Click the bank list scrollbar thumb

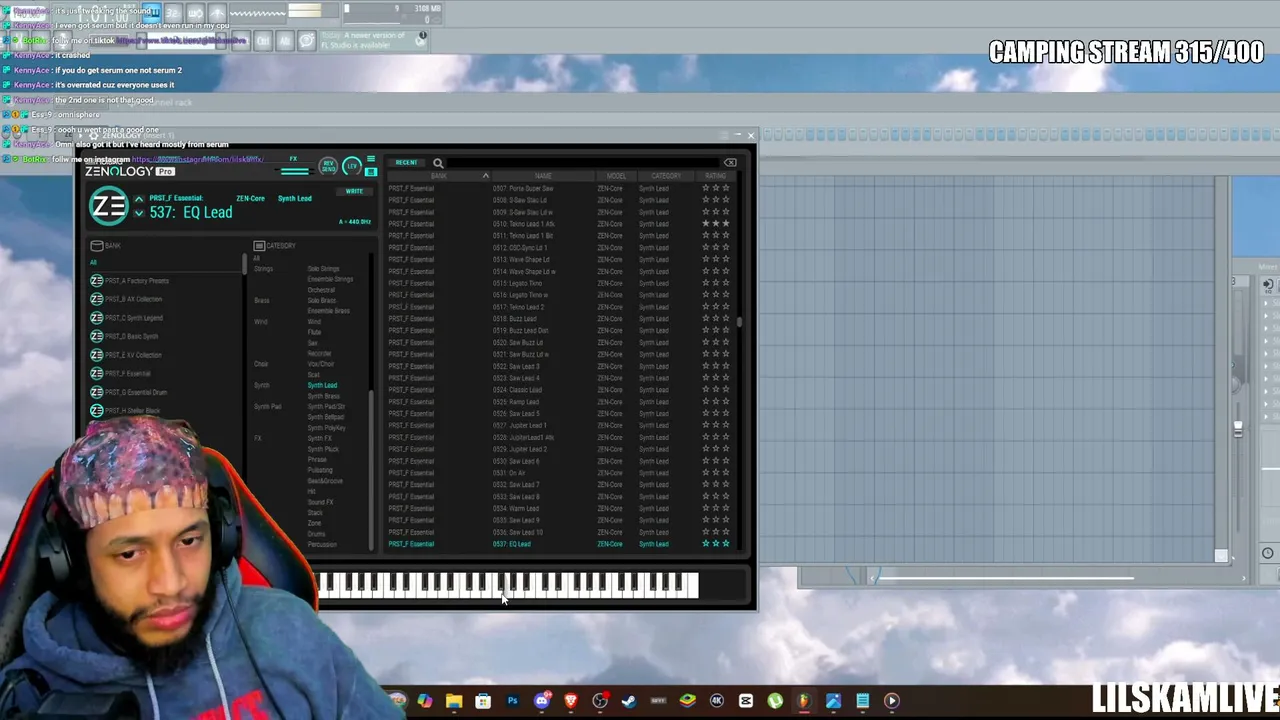point(244,264)
